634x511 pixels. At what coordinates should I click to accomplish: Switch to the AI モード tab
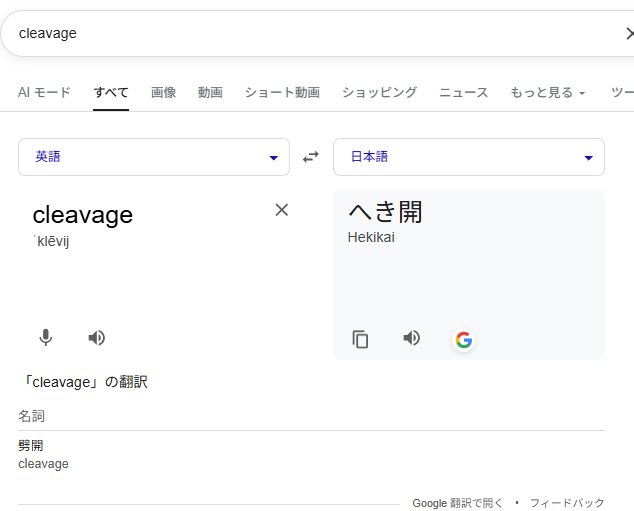[44, 93]
